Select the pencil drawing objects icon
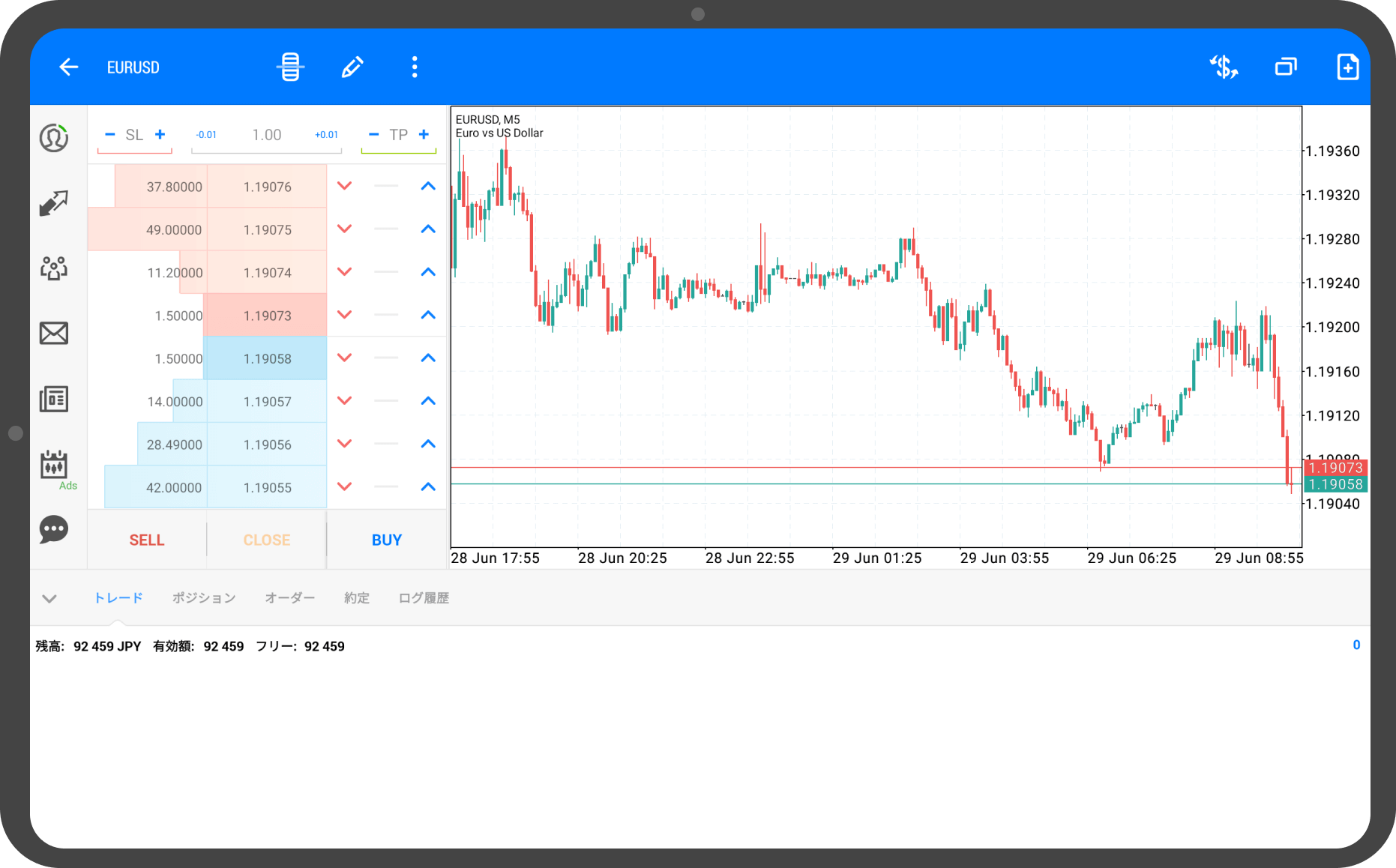This screenshot has width=1396, height=868. click(352, 67)
